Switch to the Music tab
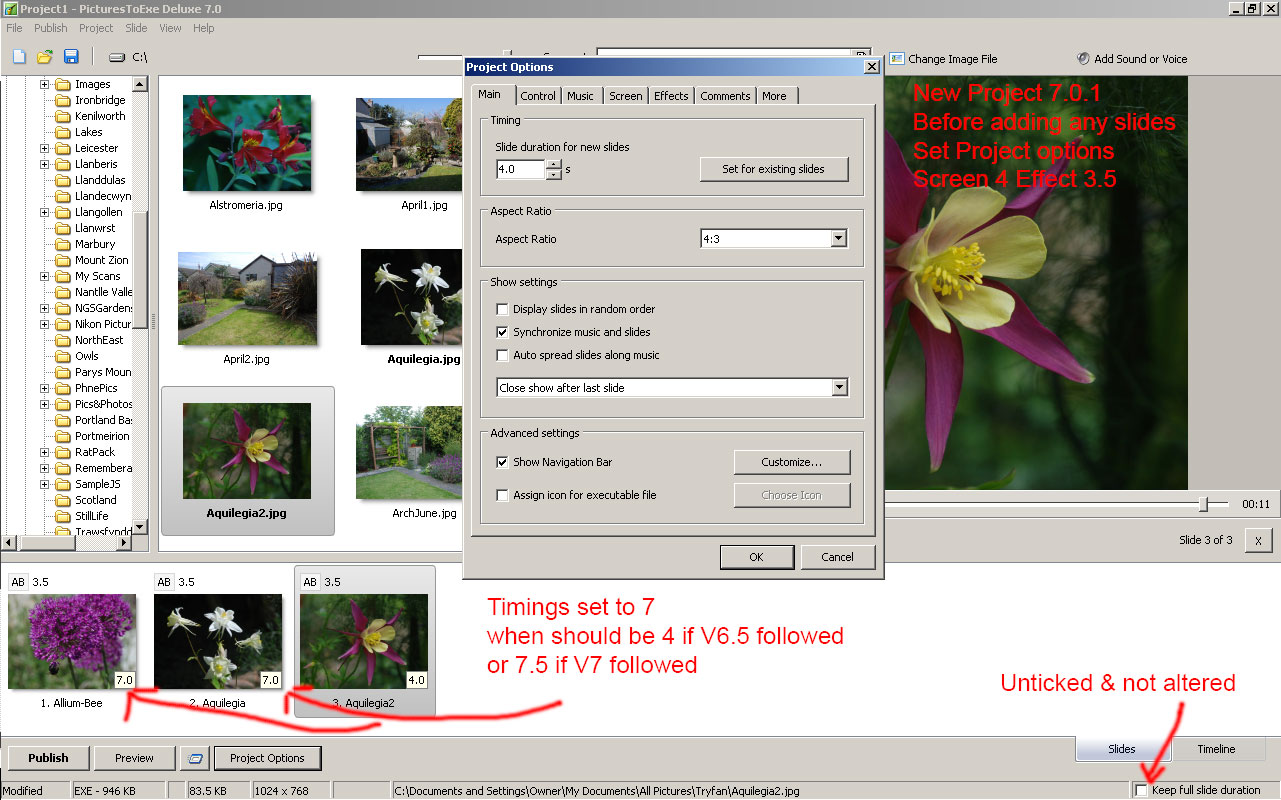The width and height of the screenshot is (1281, 800). (581, 96)
